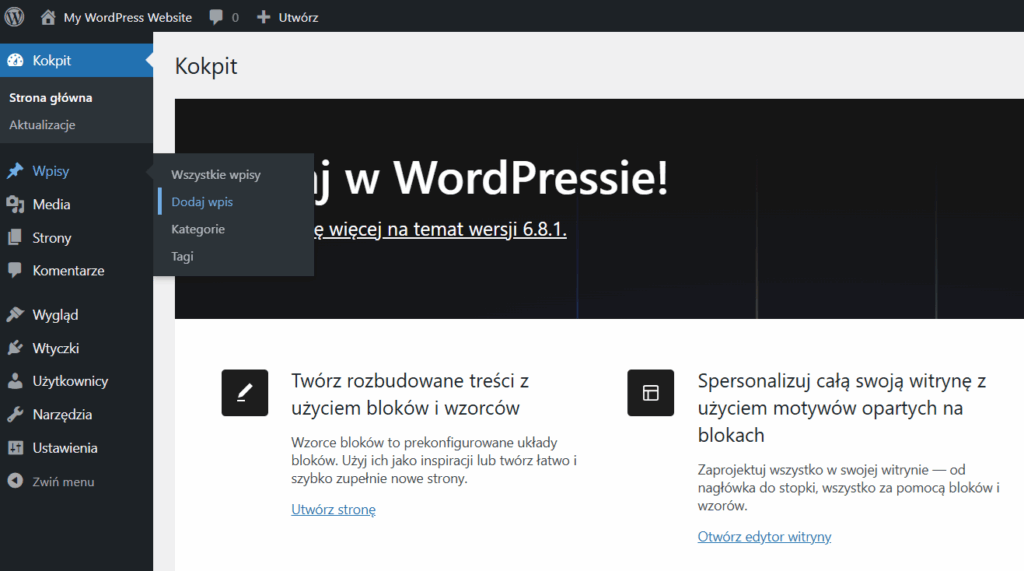Go to Strona główna submenu

50,98
